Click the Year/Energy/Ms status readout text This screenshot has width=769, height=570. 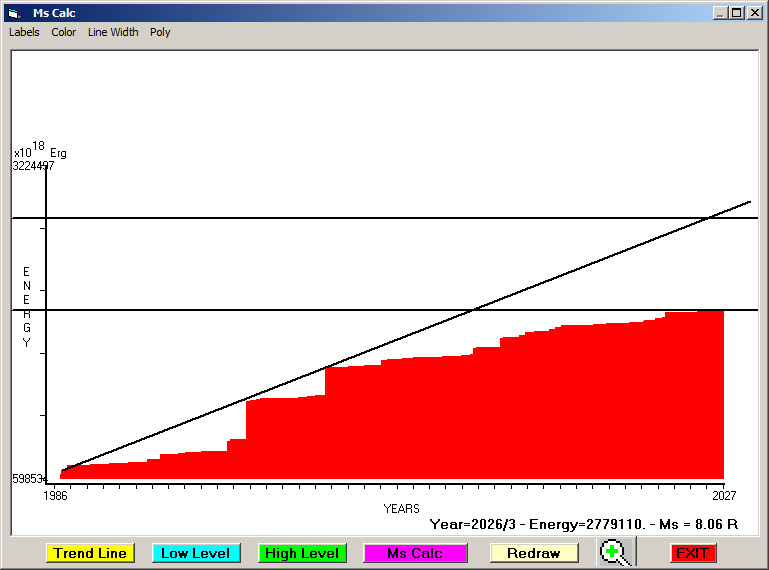click(x=583, y=523)
